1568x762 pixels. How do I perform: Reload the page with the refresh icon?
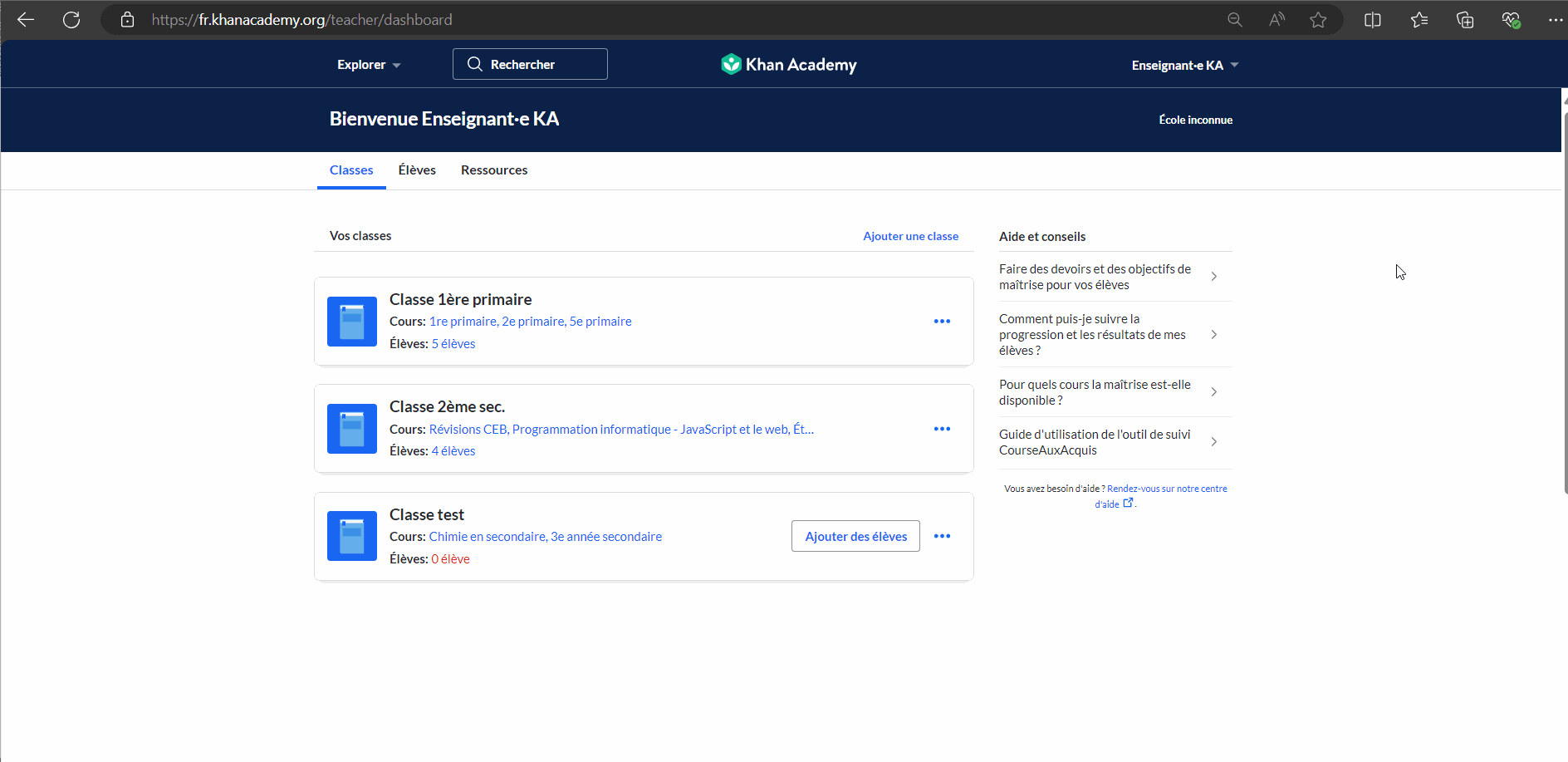[x=71, y=20]
